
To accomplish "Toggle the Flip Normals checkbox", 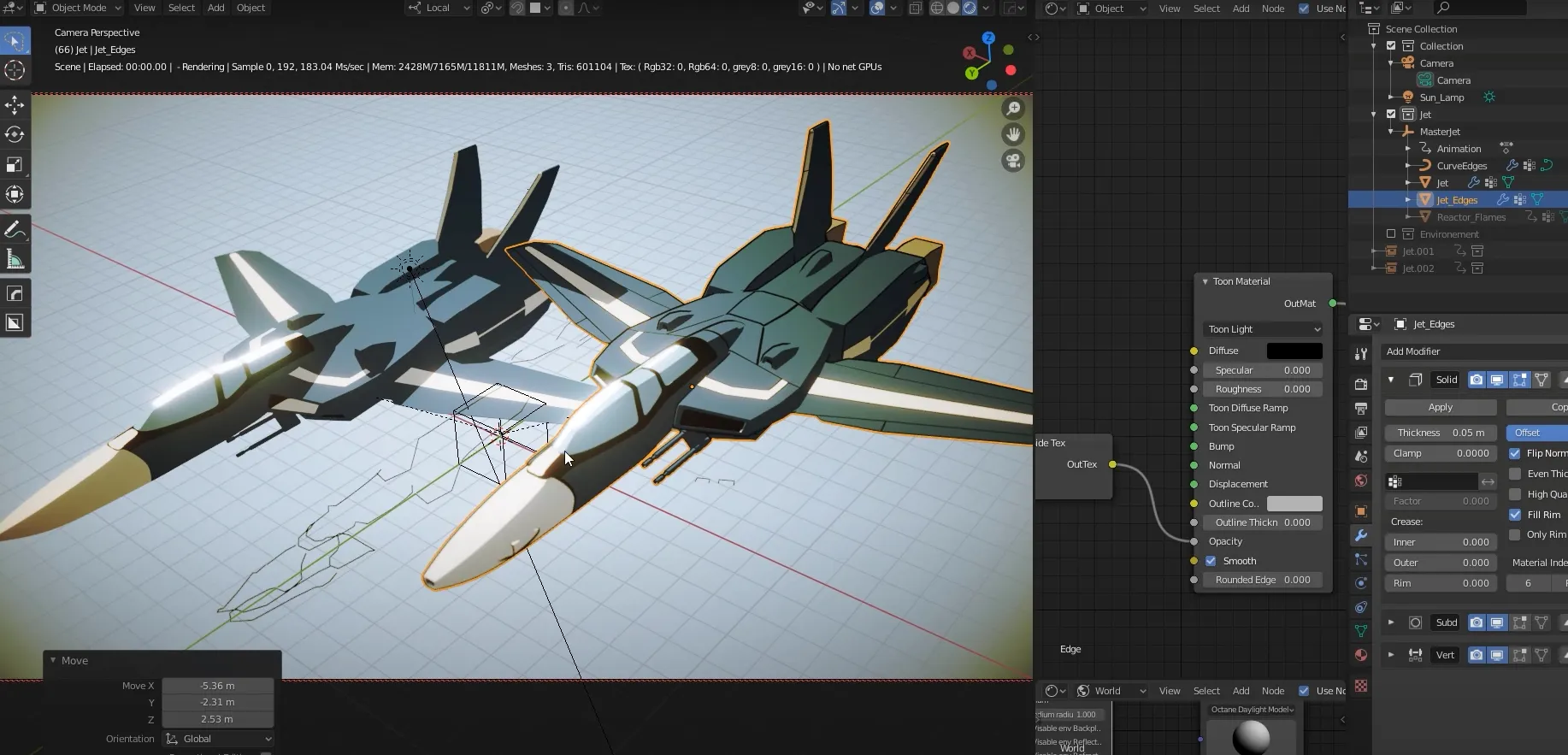I will click(x=1515, y=453).
